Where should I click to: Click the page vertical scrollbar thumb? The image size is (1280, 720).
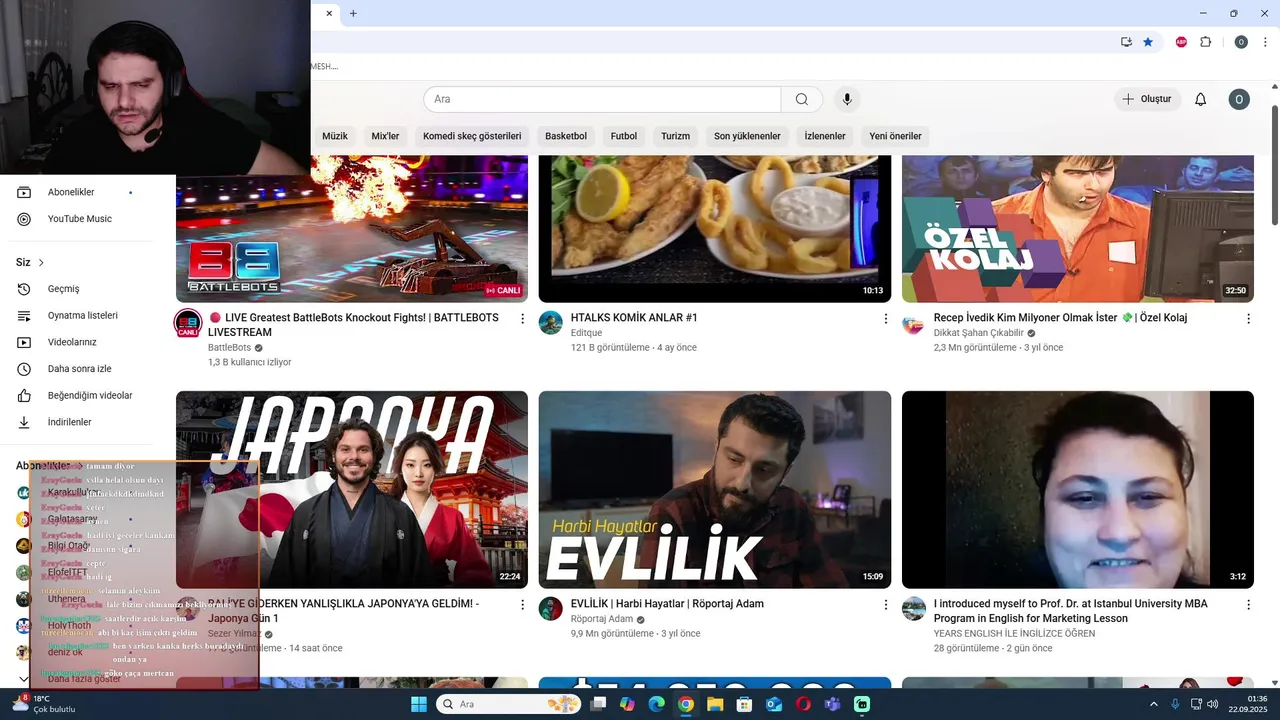tap(1274, 165)
